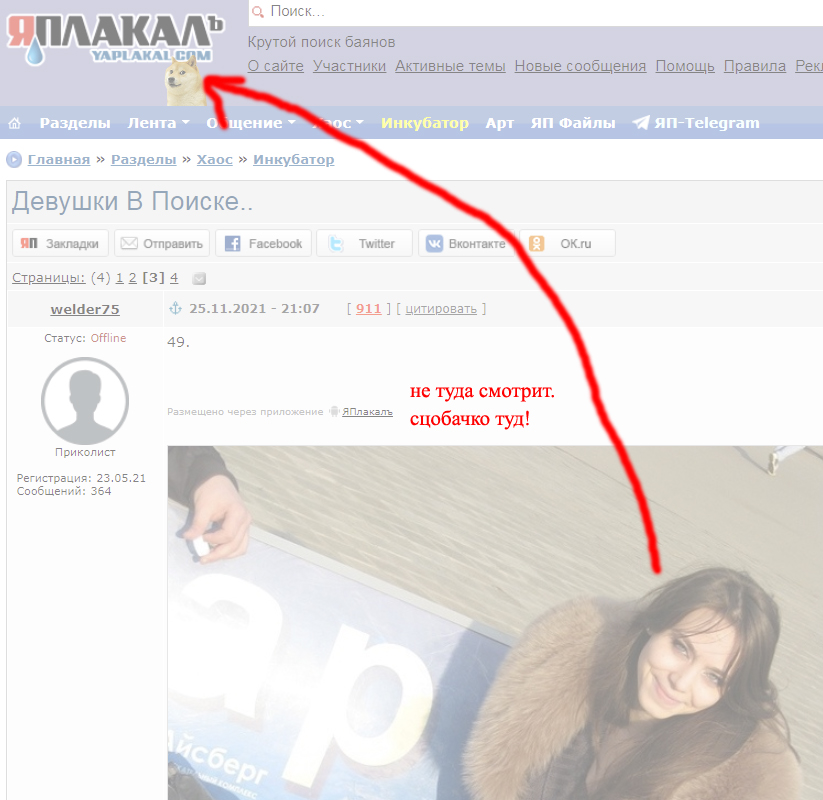
Task: Click the anchor post link icon
Action: (175, 308)
